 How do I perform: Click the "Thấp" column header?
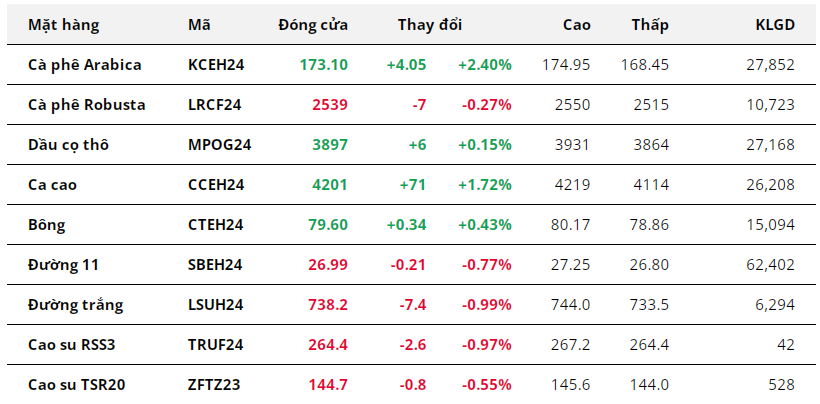tap(650, 25)
